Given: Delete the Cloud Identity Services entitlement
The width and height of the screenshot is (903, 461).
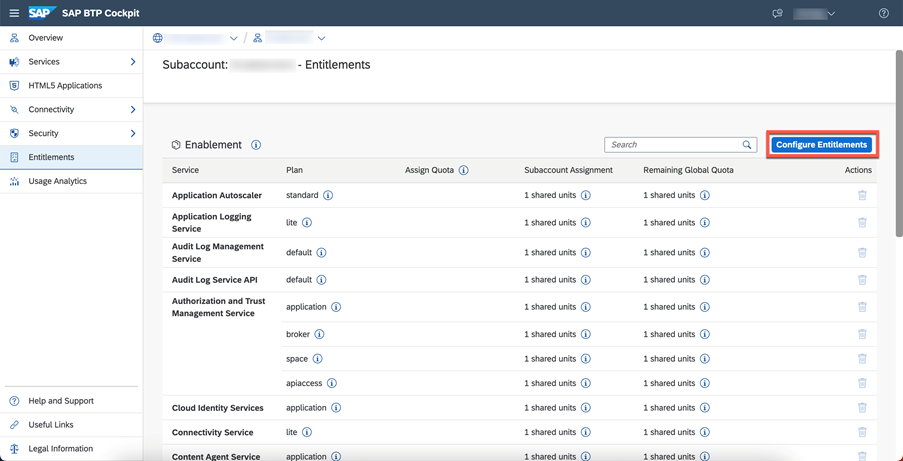Looking at the screenshot, I should [x=862, y=408].
